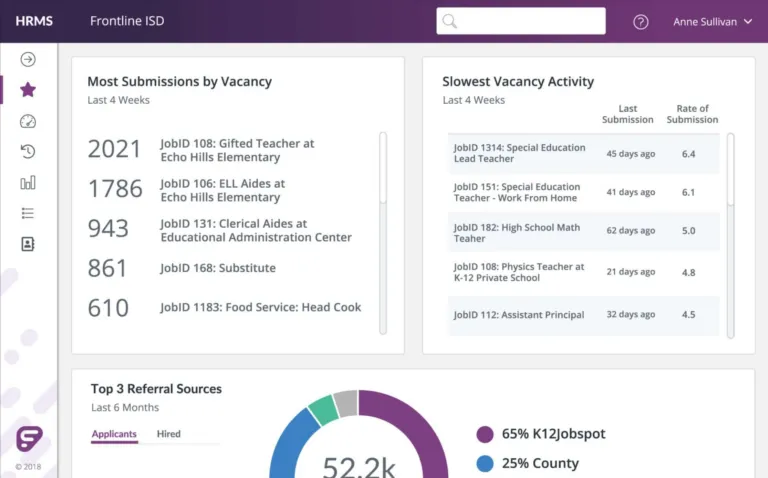This screenshot has height=478, width=768.
Task: Click inside the top search field
Action: tap(530, 21)
